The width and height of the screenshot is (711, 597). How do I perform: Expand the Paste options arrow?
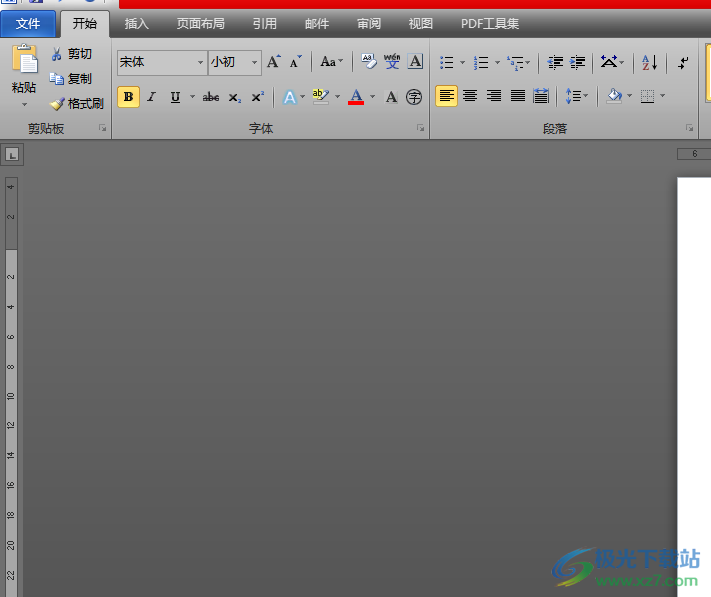click(24, 105)
